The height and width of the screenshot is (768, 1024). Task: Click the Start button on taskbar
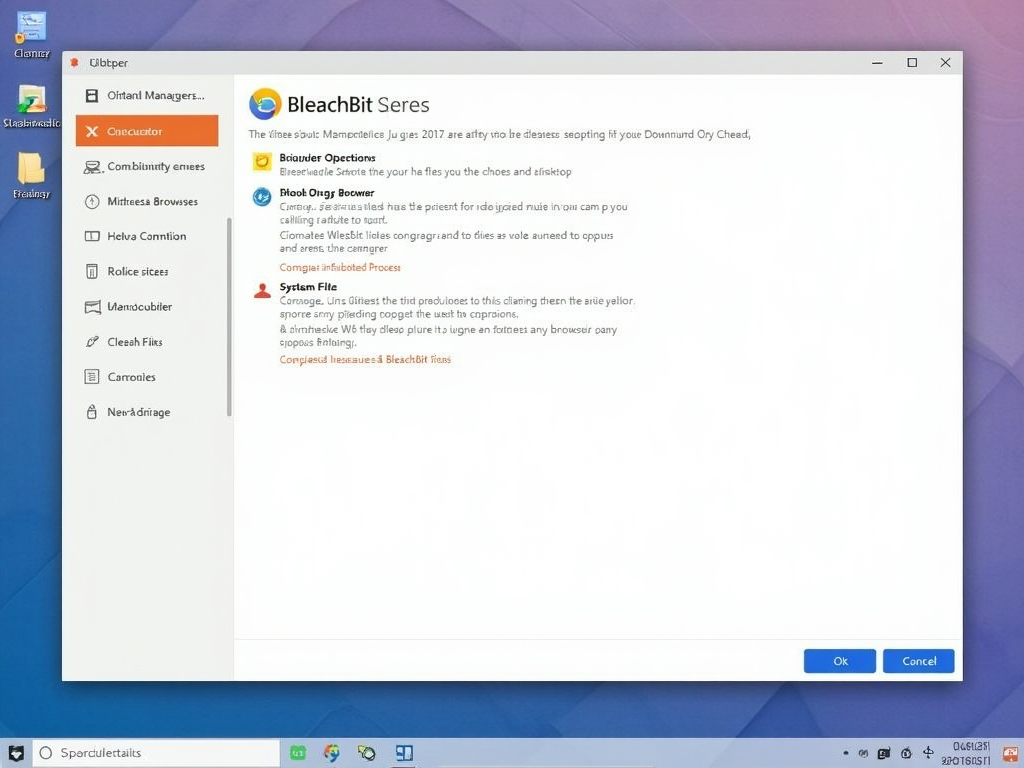pos(16,753)
